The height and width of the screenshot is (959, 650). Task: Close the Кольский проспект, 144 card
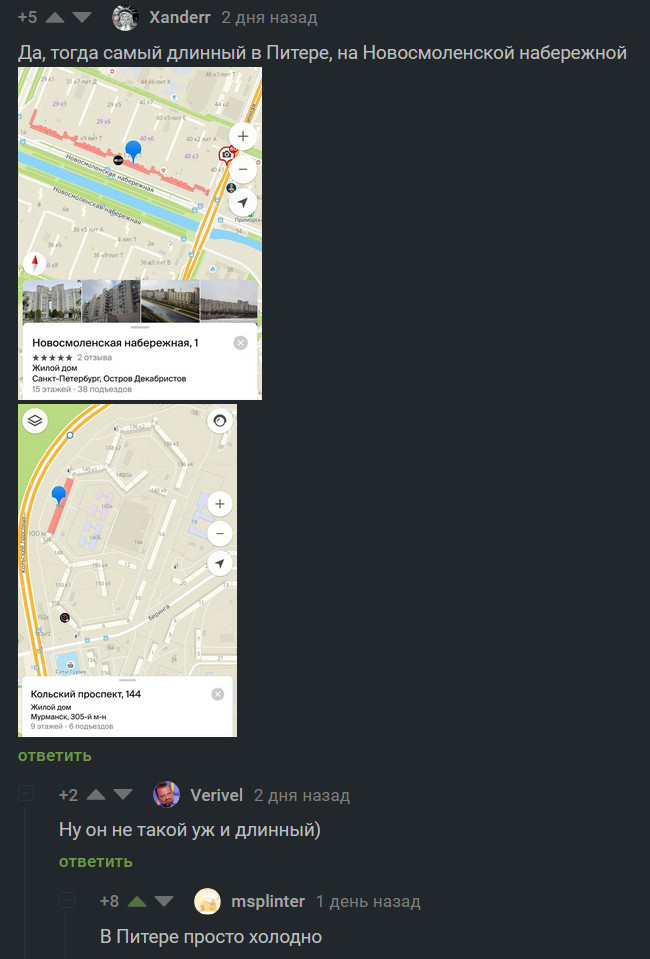218,694
